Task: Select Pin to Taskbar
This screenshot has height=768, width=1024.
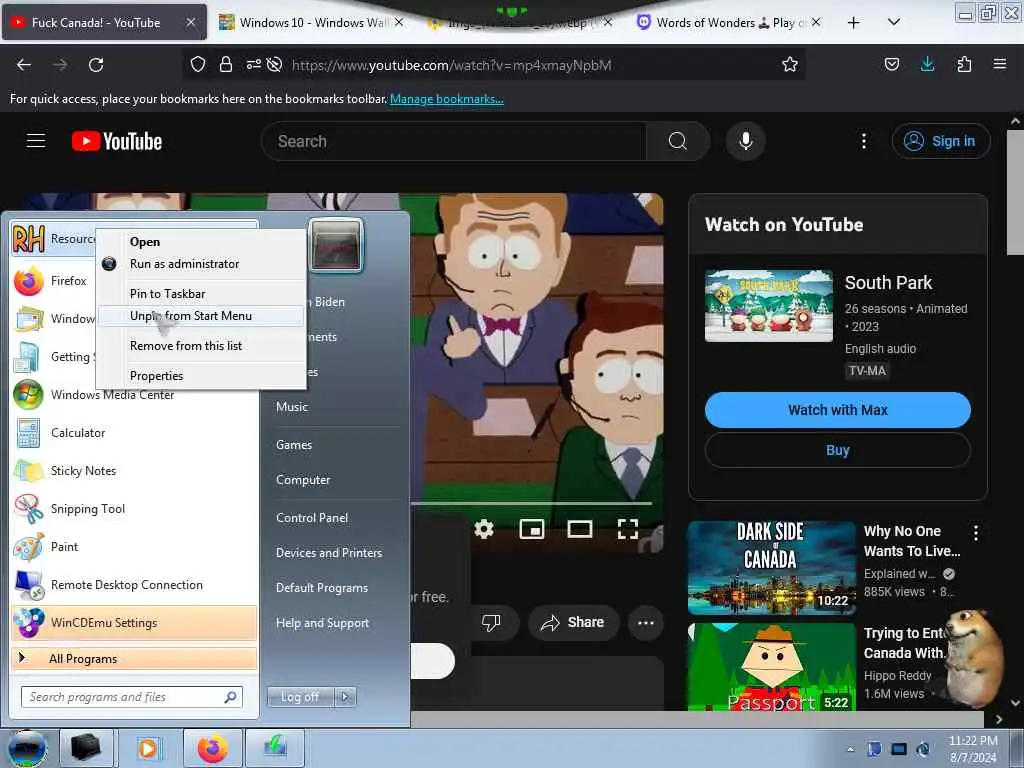Action: 200,294
